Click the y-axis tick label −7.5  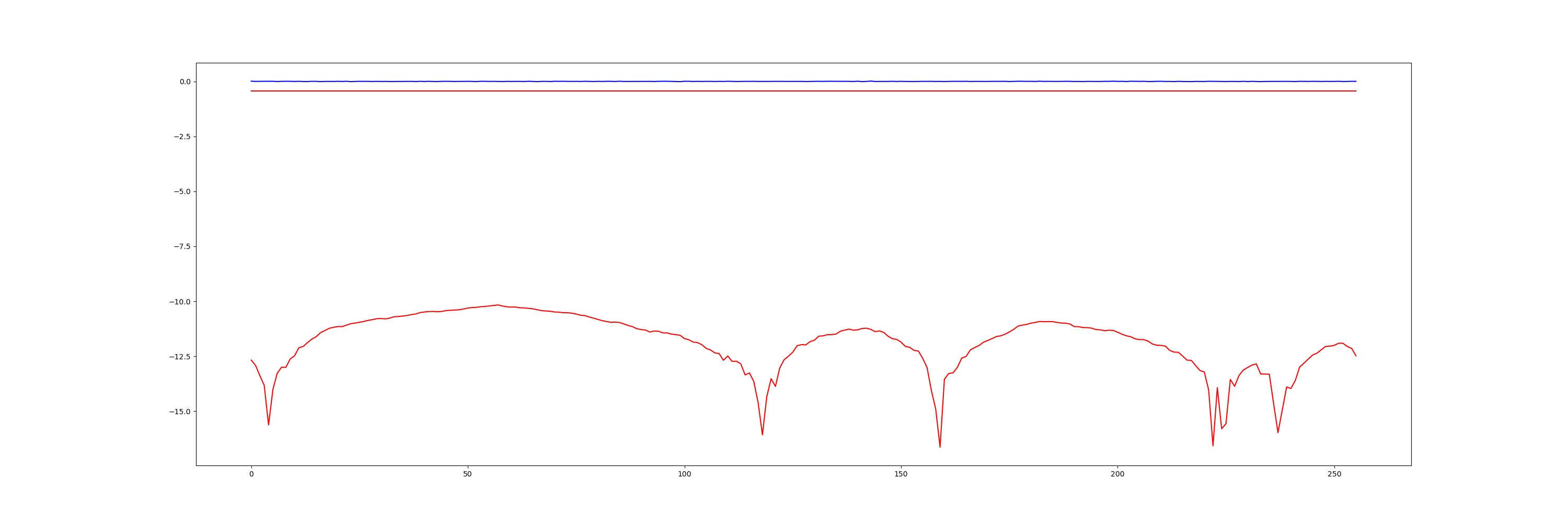click(182, 246)
